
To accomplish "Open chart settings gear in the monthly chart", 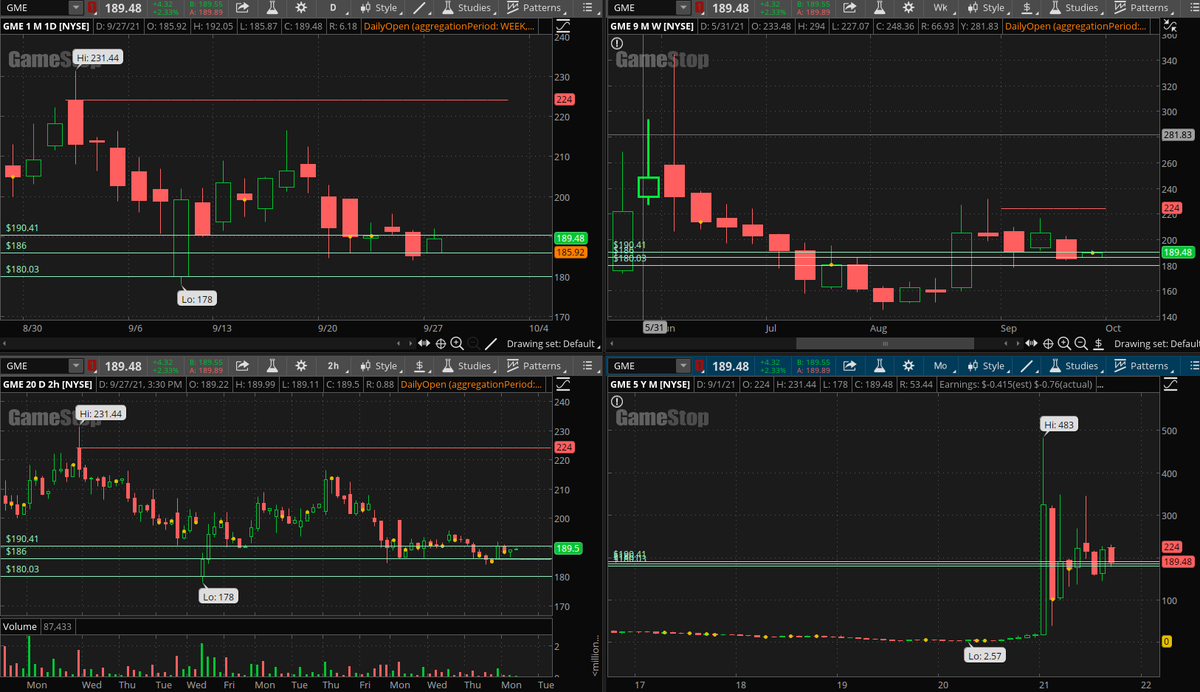I will pos(908,366).
